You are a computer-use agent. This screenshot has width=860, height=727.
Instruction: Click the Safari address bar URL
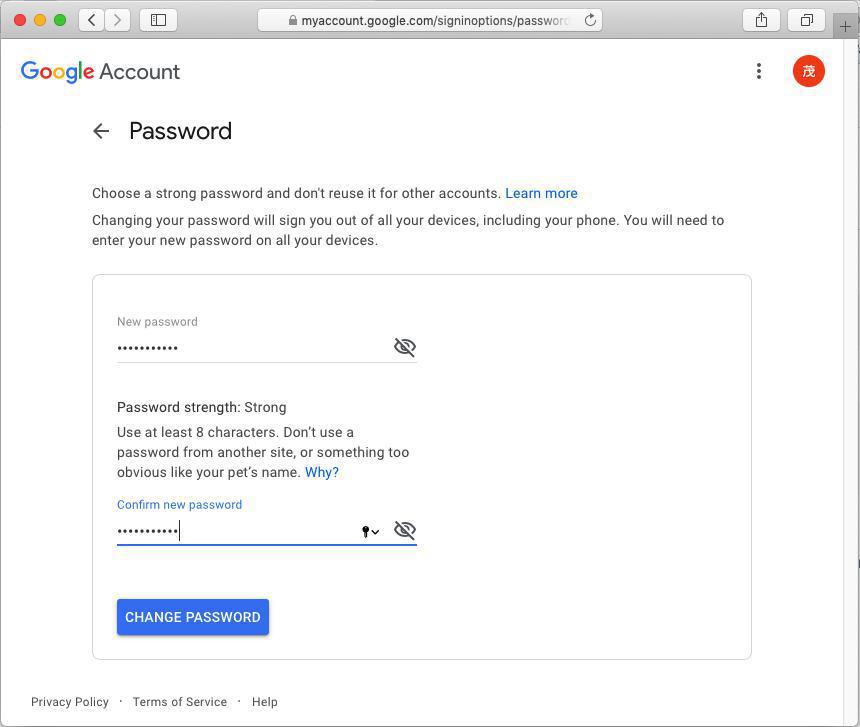430,20
